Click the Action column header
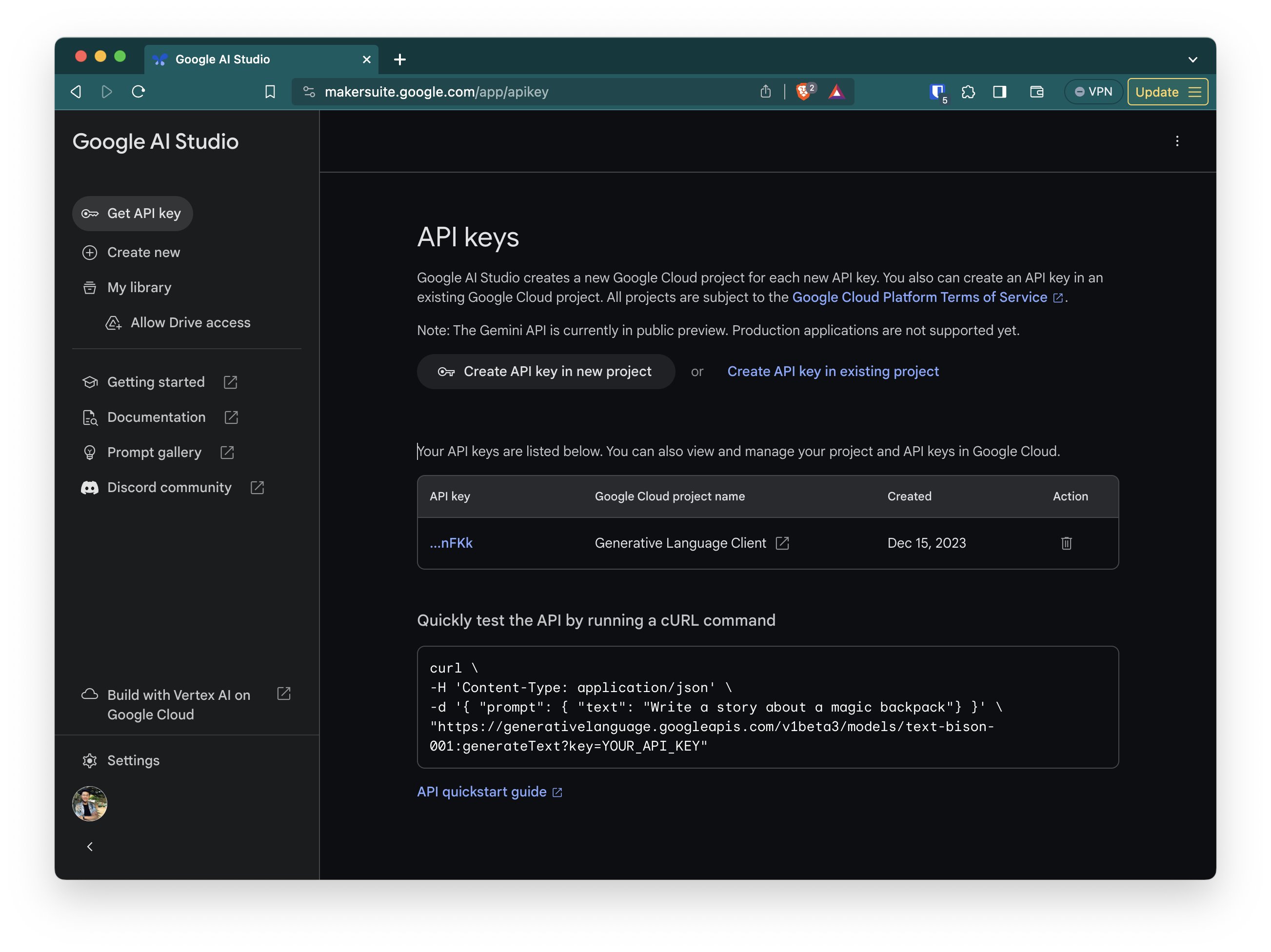This screenshot has height=952, width=1271. [x=1071, y=496]
